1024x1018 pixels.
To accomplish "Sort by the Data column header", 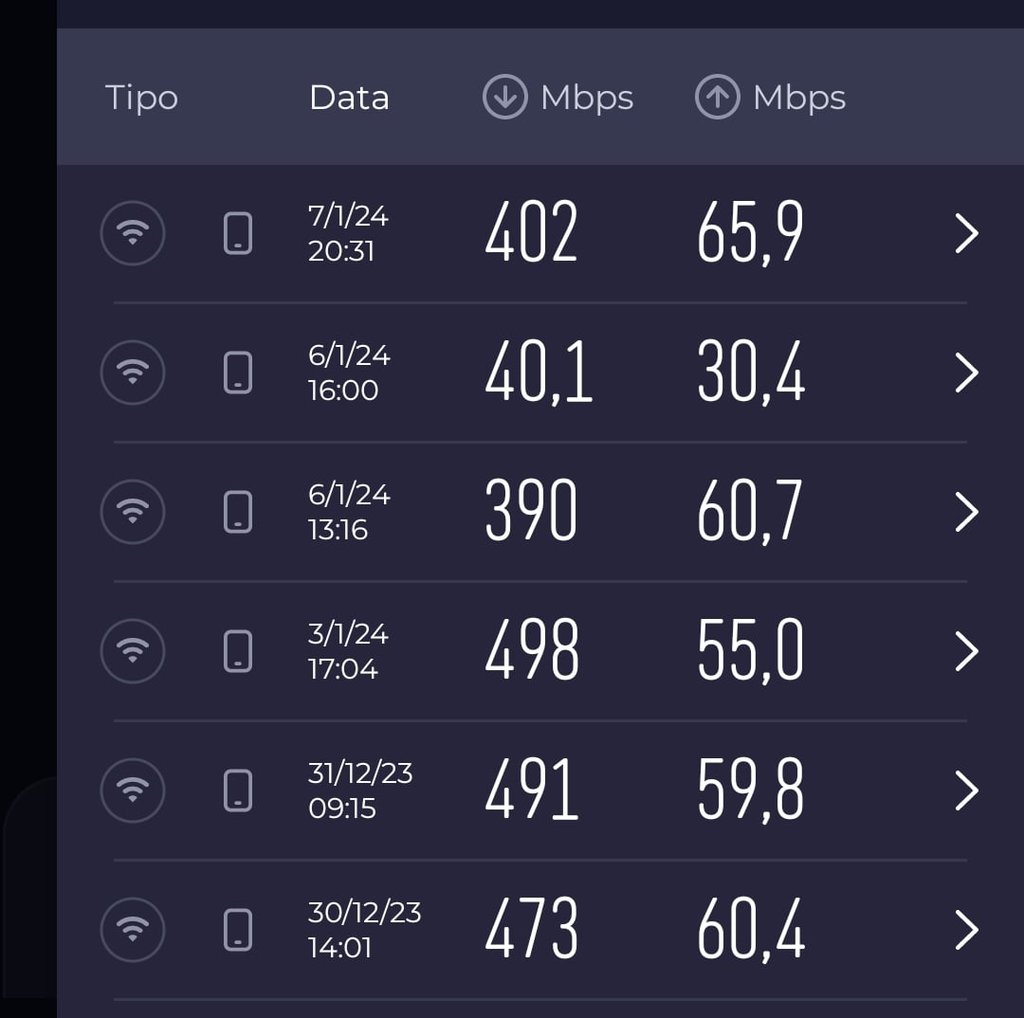I will [x=349, y=97].
